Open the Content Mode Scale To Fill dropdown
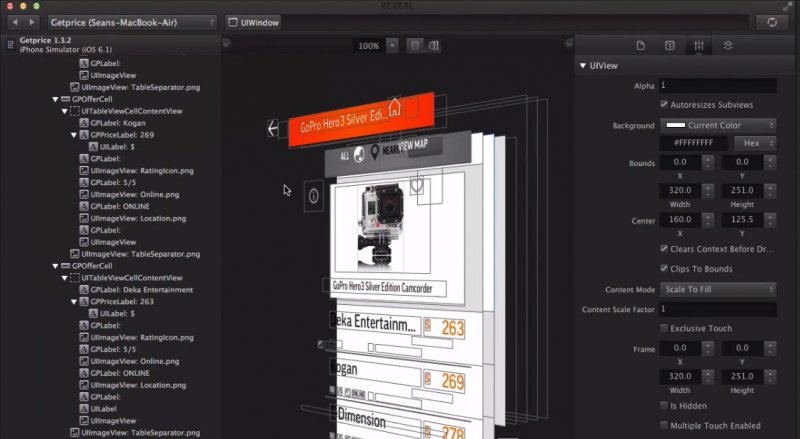 tap(718, 289)
